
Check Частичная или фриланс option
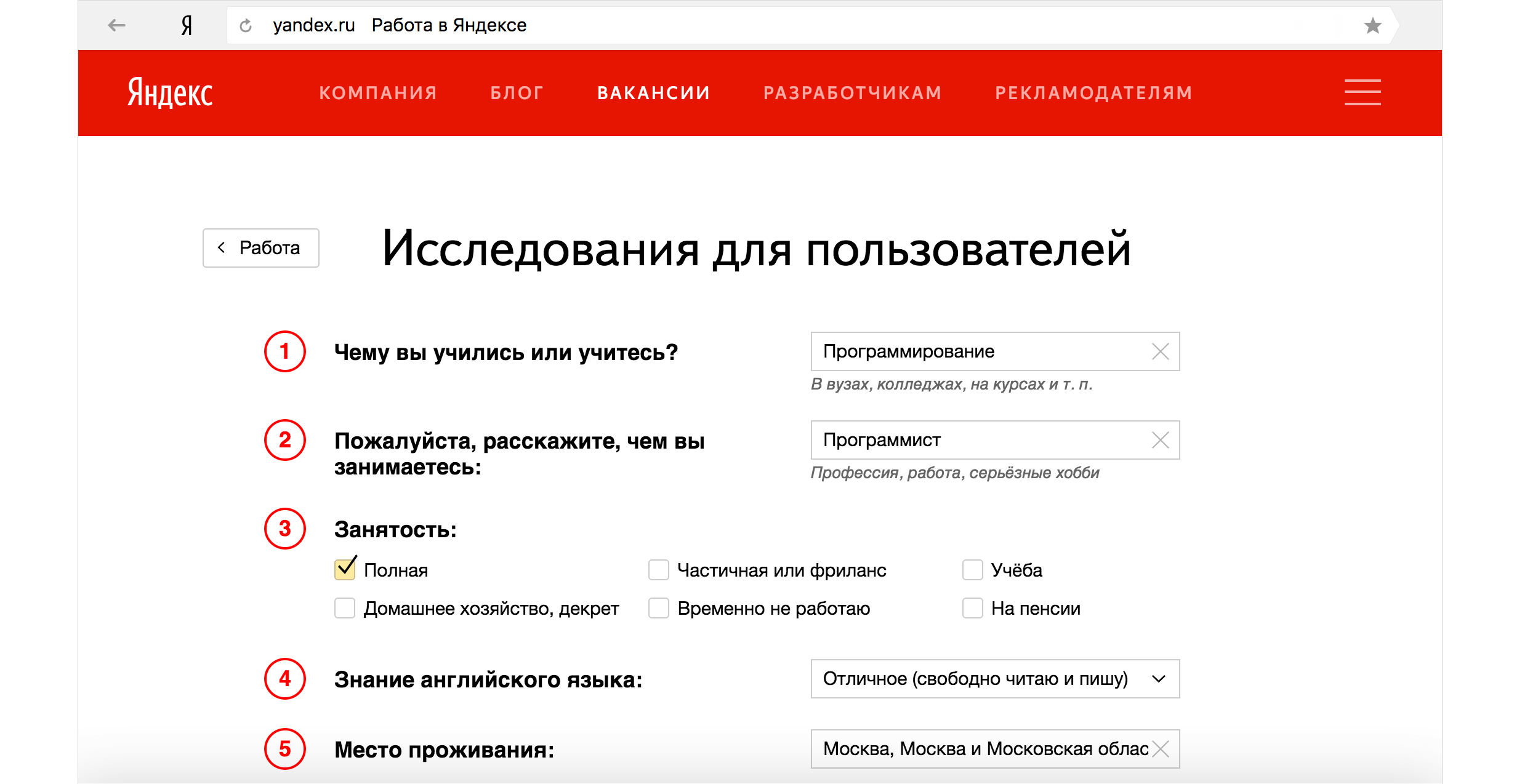(x=658, y=570)
